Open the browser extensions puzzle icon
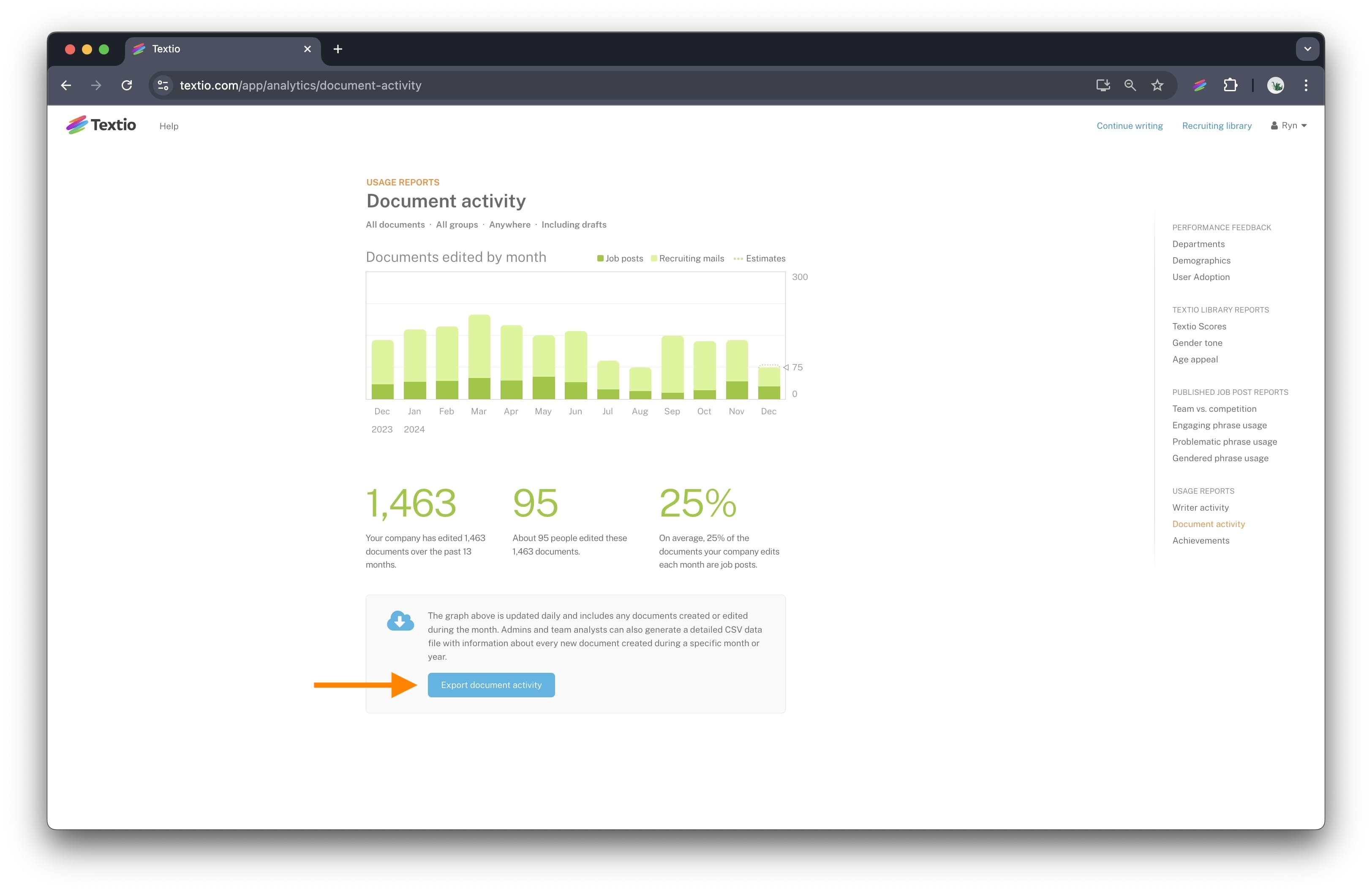This screenshot has height=892, width=1372. [1230, 85]
